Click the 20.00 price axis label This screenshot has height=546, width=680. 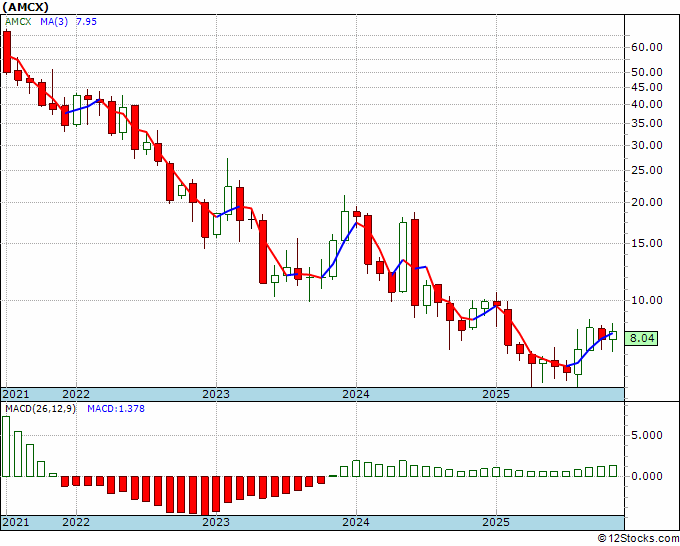coord(647,202)
